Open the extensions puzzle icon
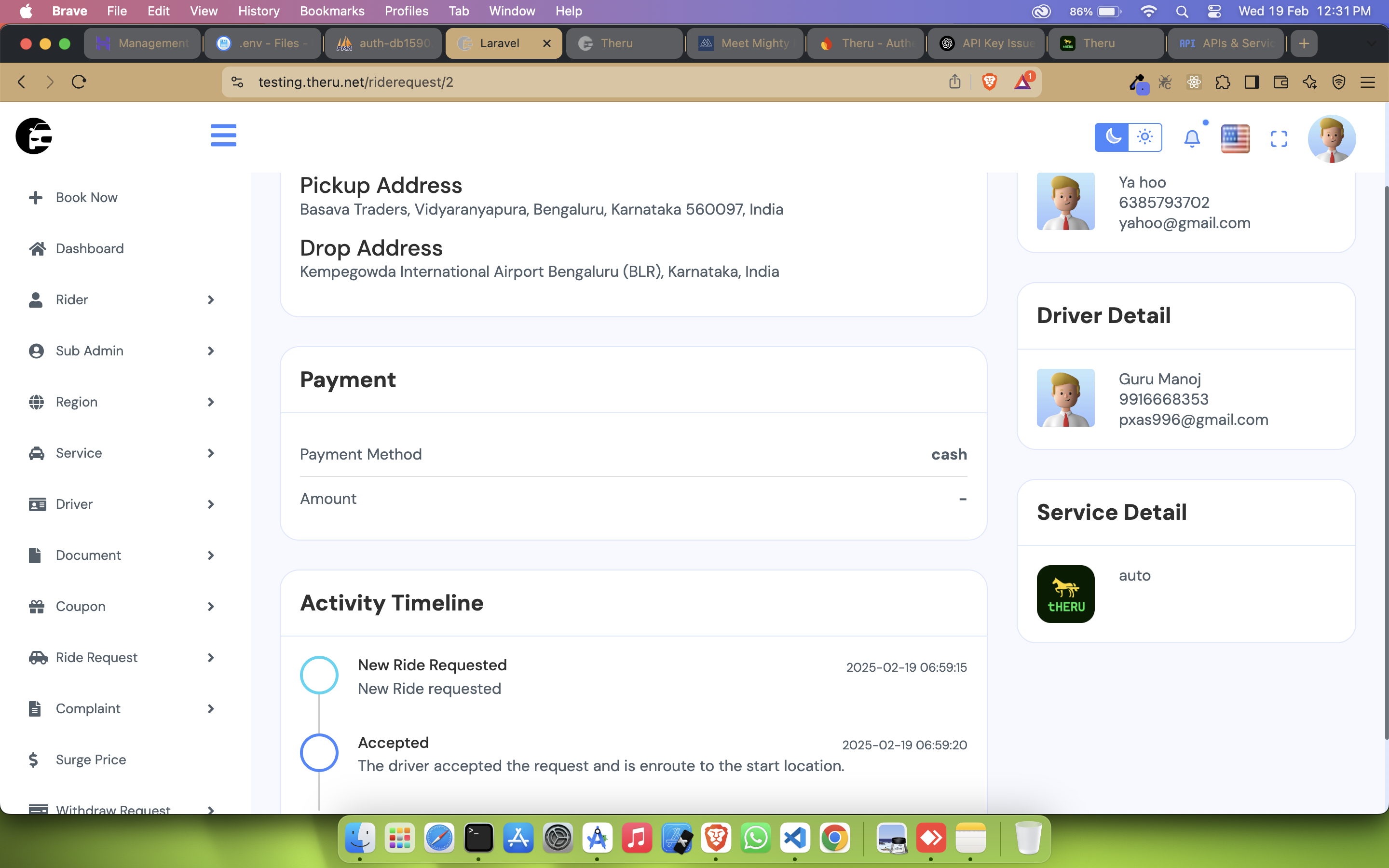The height and width of the screenshot is (868, 1389). [x=1223, y=82]
